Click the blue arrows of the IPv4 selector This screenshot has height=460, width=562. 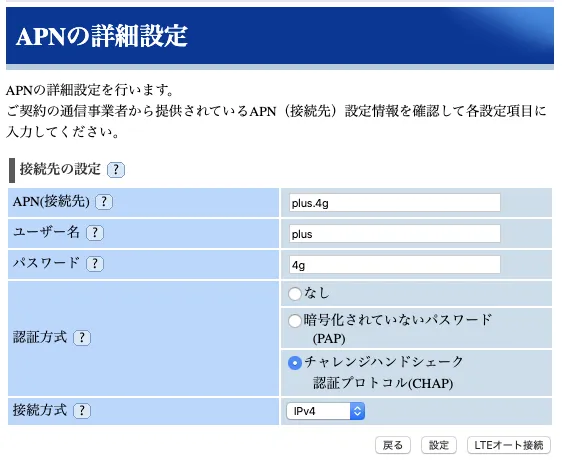[x=357, y=411]
